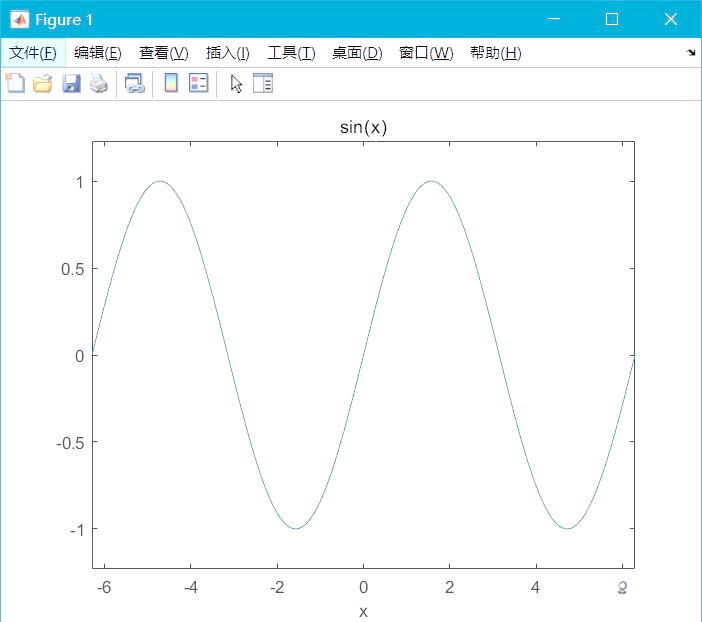Save the figure using the floppy disk icon
The height and width of the screenshot is (622, 702).
(x=71, y=84)
